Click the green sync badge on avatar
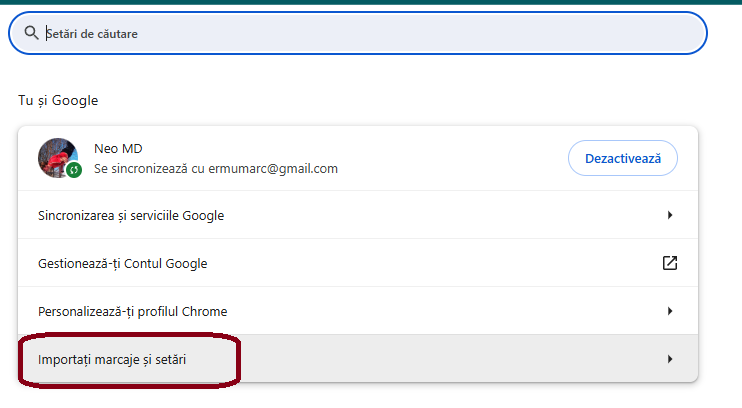This screenshot has width=742, height=408. click(x=73, y=171)
